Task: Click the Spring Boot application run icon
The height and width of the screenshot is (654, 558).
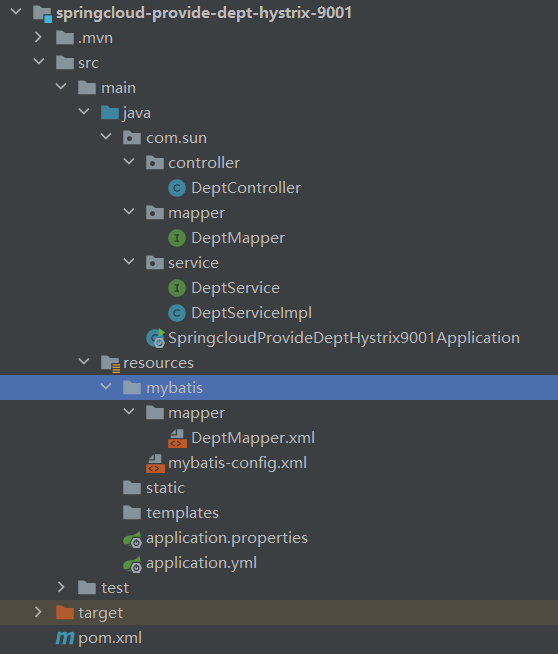Action: pyautogui.click(x=156, y=338)
